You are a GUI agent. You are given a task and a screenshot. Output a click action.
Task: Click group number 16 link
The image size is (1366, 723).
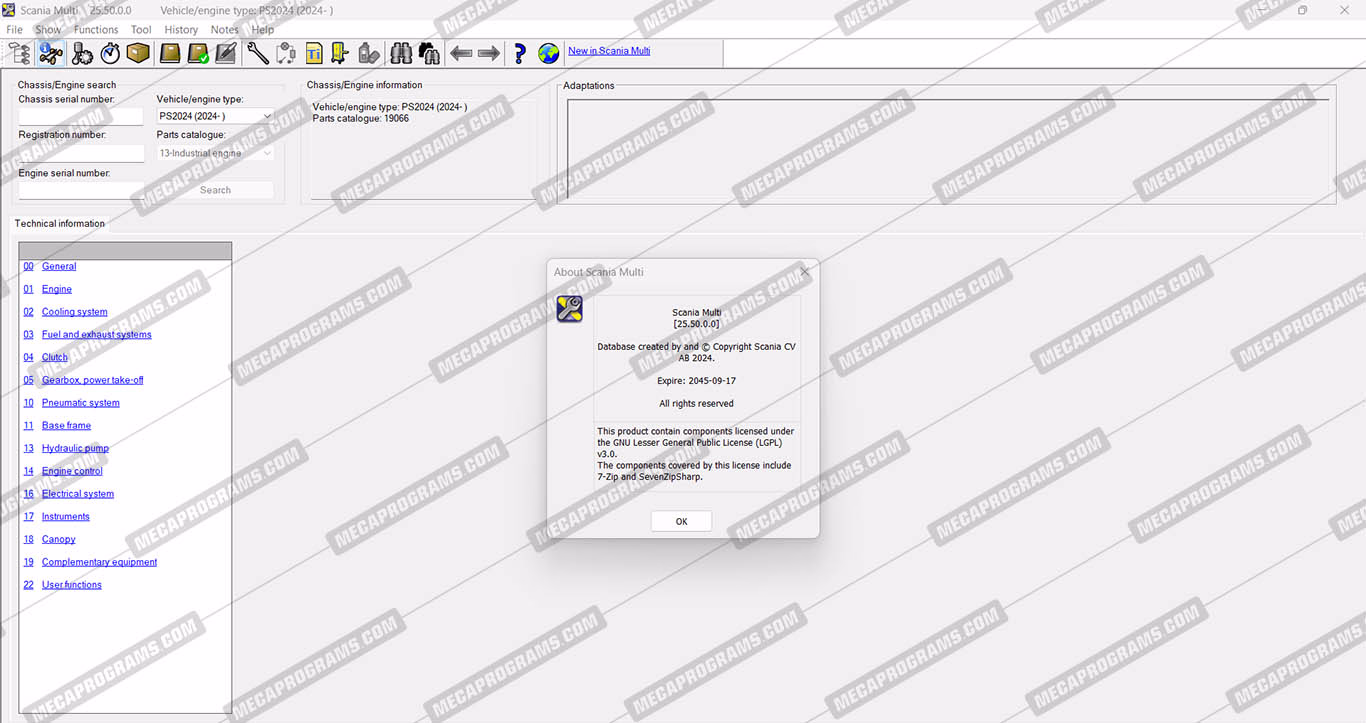pos(29,494)
